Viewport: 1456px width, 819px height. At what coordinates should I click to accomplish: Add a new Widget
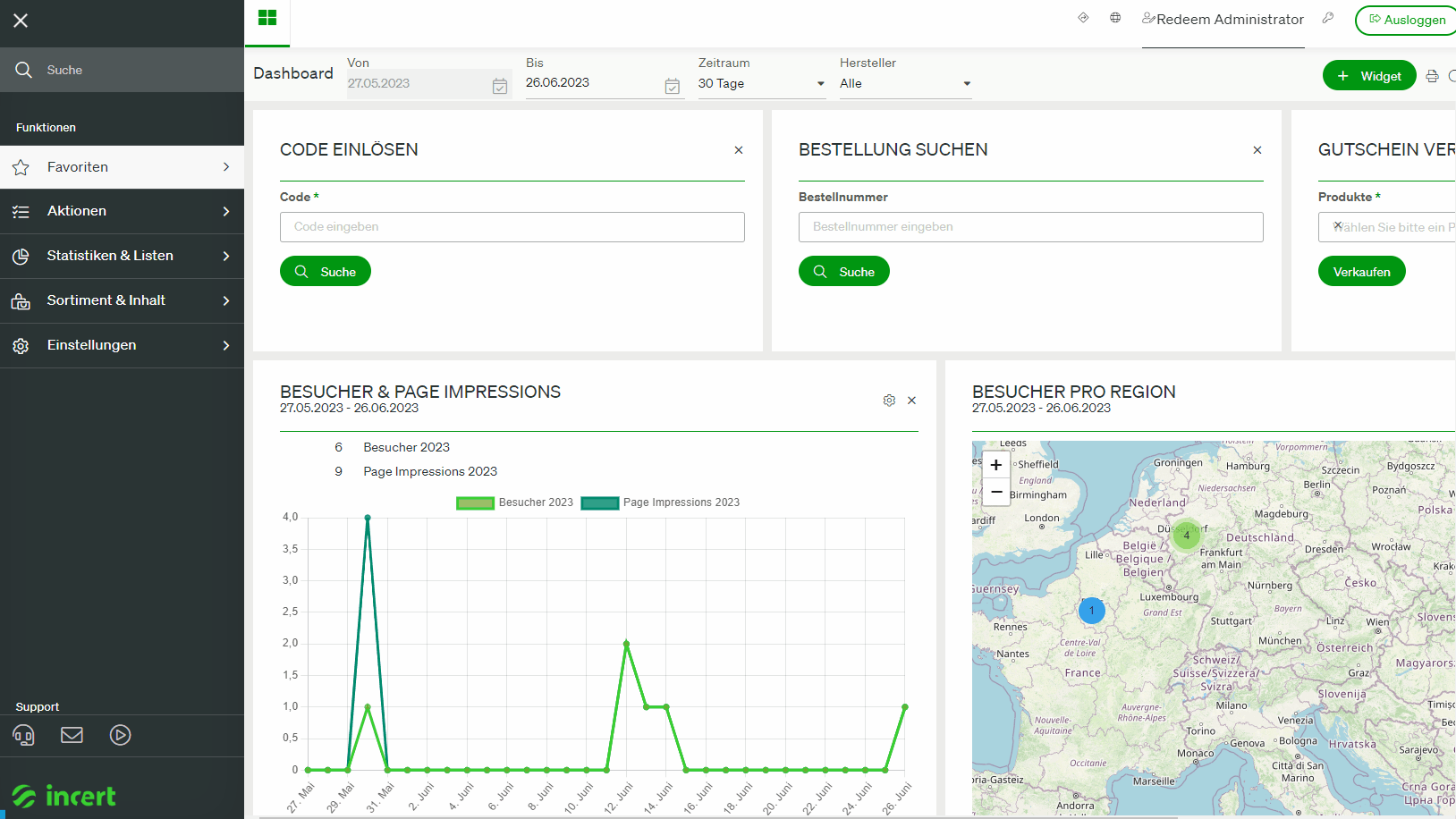(x=1369, y=76)
